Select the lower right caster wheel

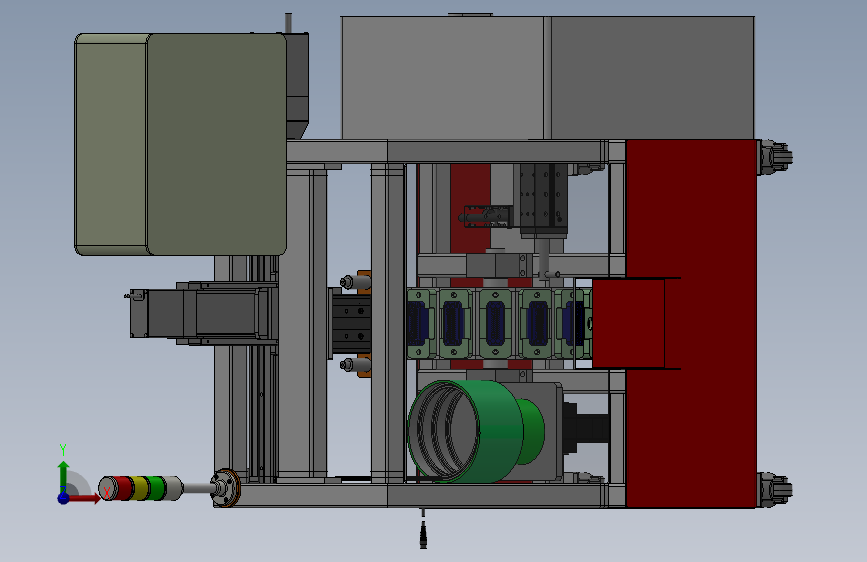[775, 490]
